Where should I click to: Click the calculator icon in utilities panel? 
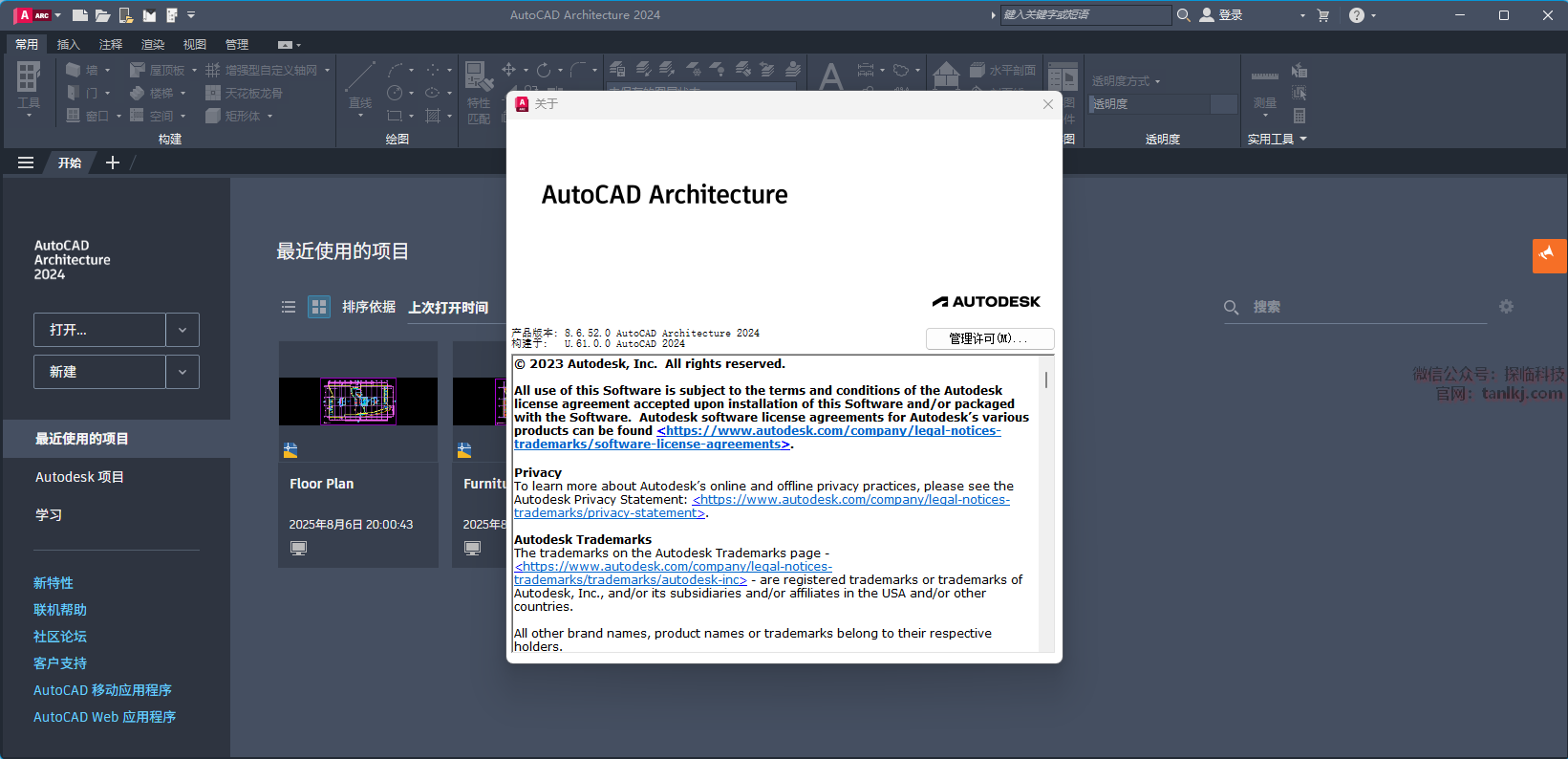pyautogui.click(x=1300, y=116)
